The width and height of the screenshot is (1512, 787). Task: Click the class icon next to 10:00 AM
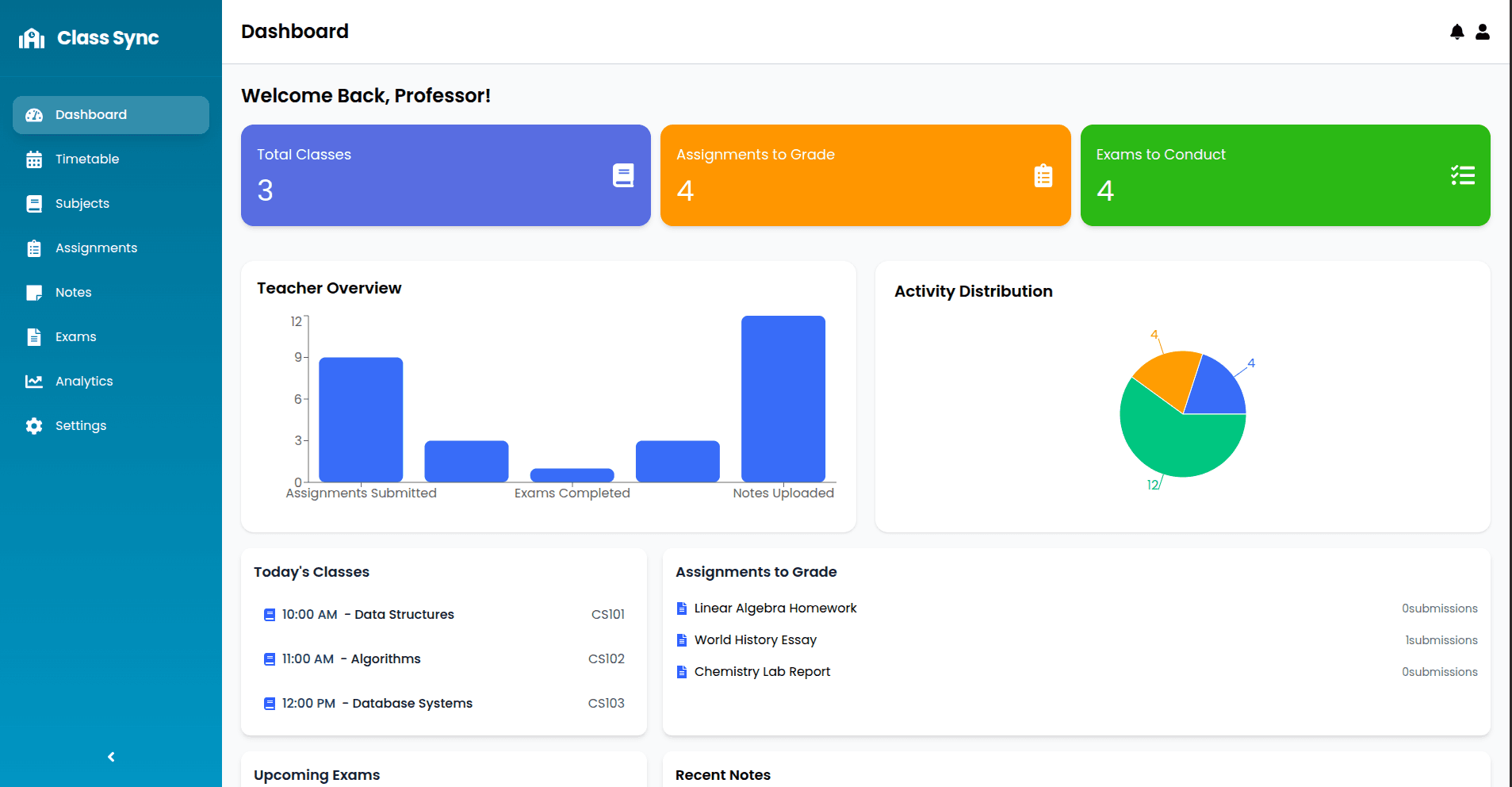click(x=269, y=615)
